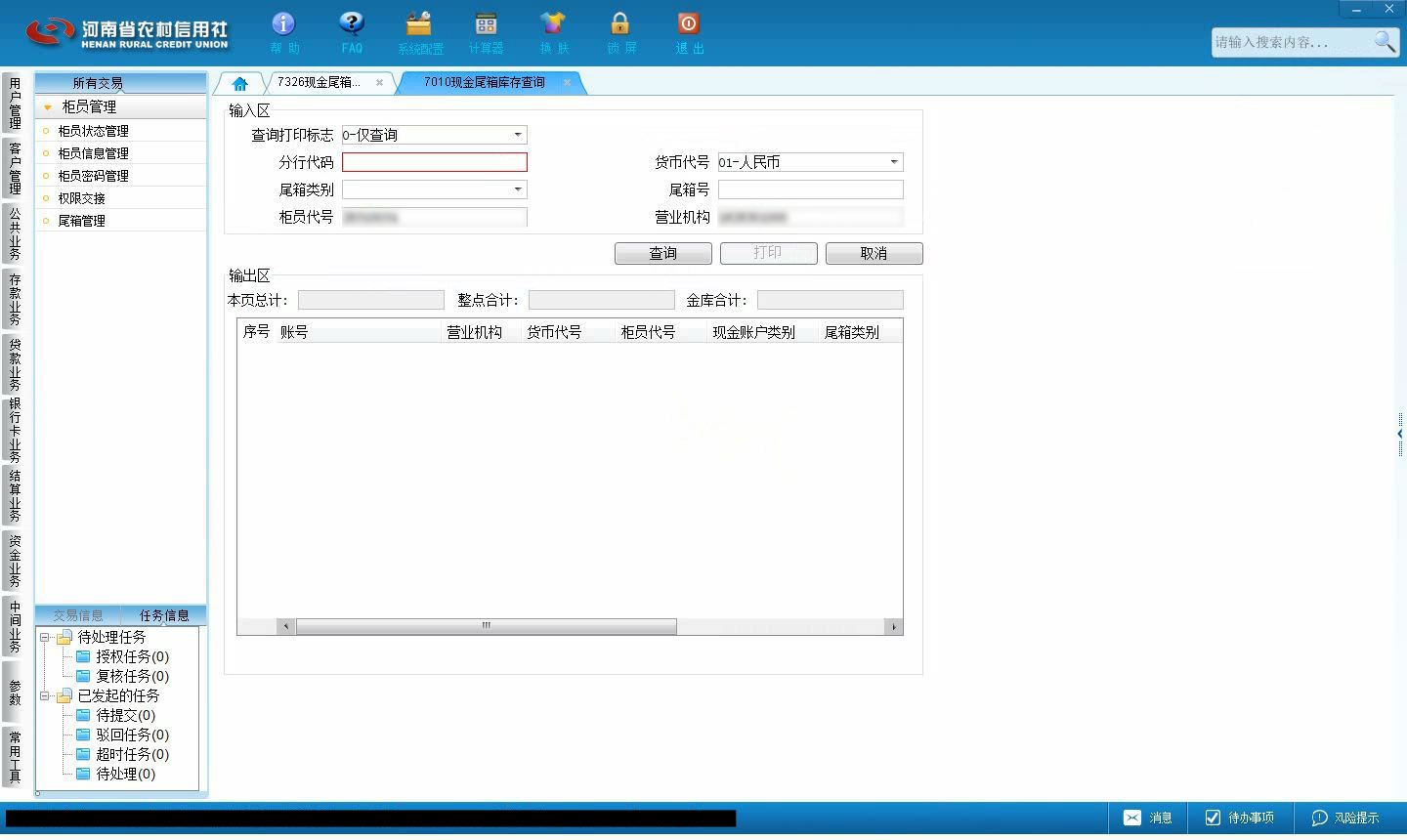Open the 货币代号 currency dropdown
This screenshot has width=1407, height=840.
tap(893, 162)
